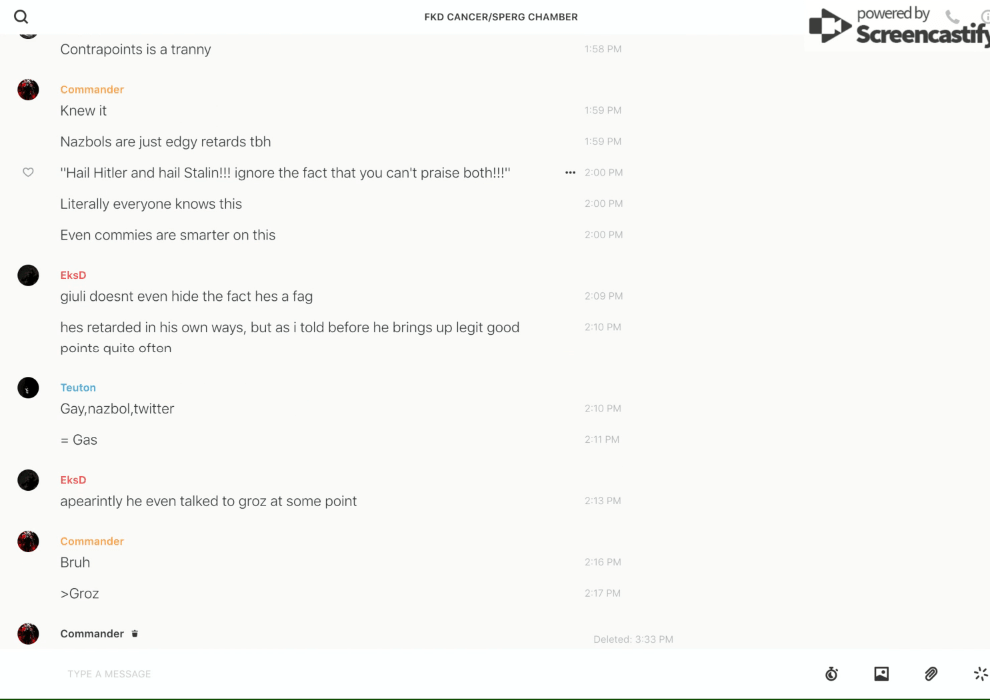Click Commander's avatar beside 'Knew it'
Viewport: 990px width, 700px height.
(28, 90)
